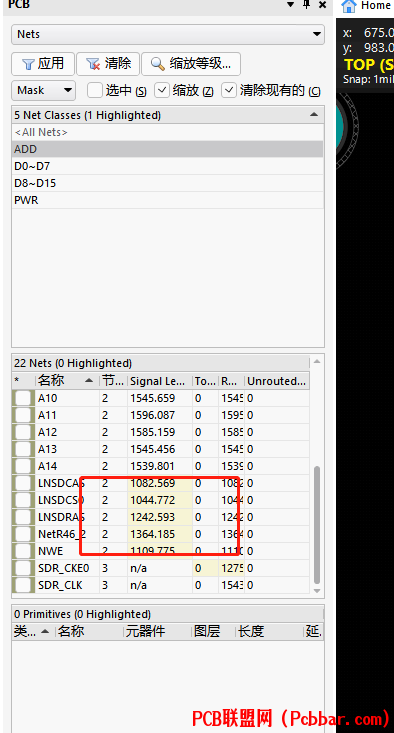The image size is (394, 733).
Task: Click signal length value 1364.185
Action: click(152, 534)
